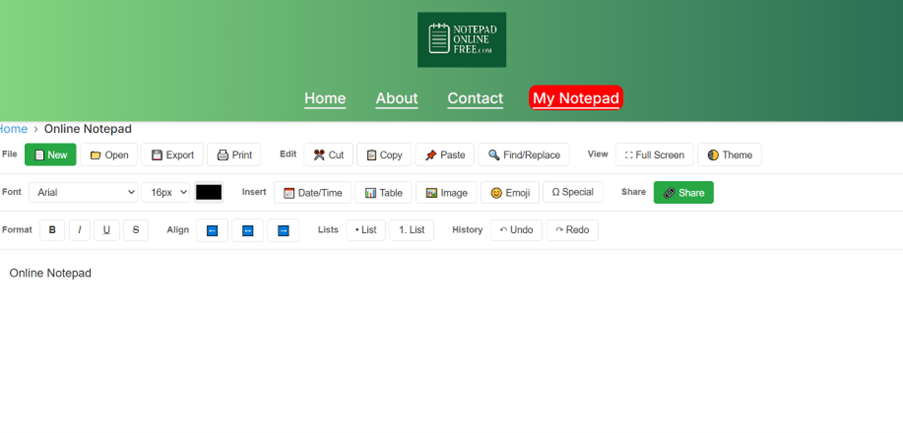The width and height of the screenshot is (903, 433).
Task: Insert an Emoji
Action: point(509,193)
